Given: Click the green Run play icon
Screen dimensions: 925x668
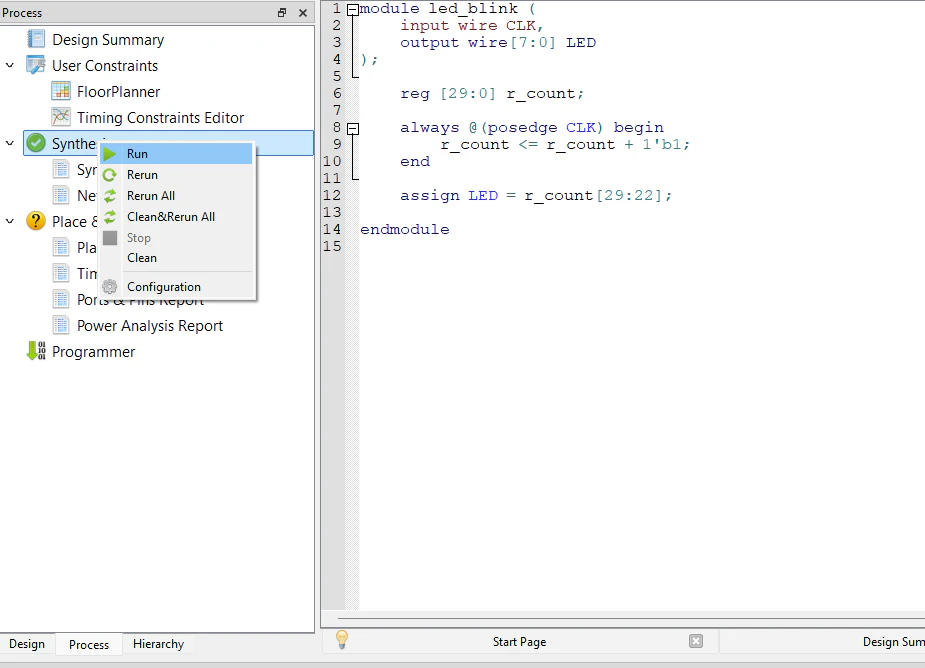Looking at the screenshot, I should pyautogui.click(x=110, y=154).
